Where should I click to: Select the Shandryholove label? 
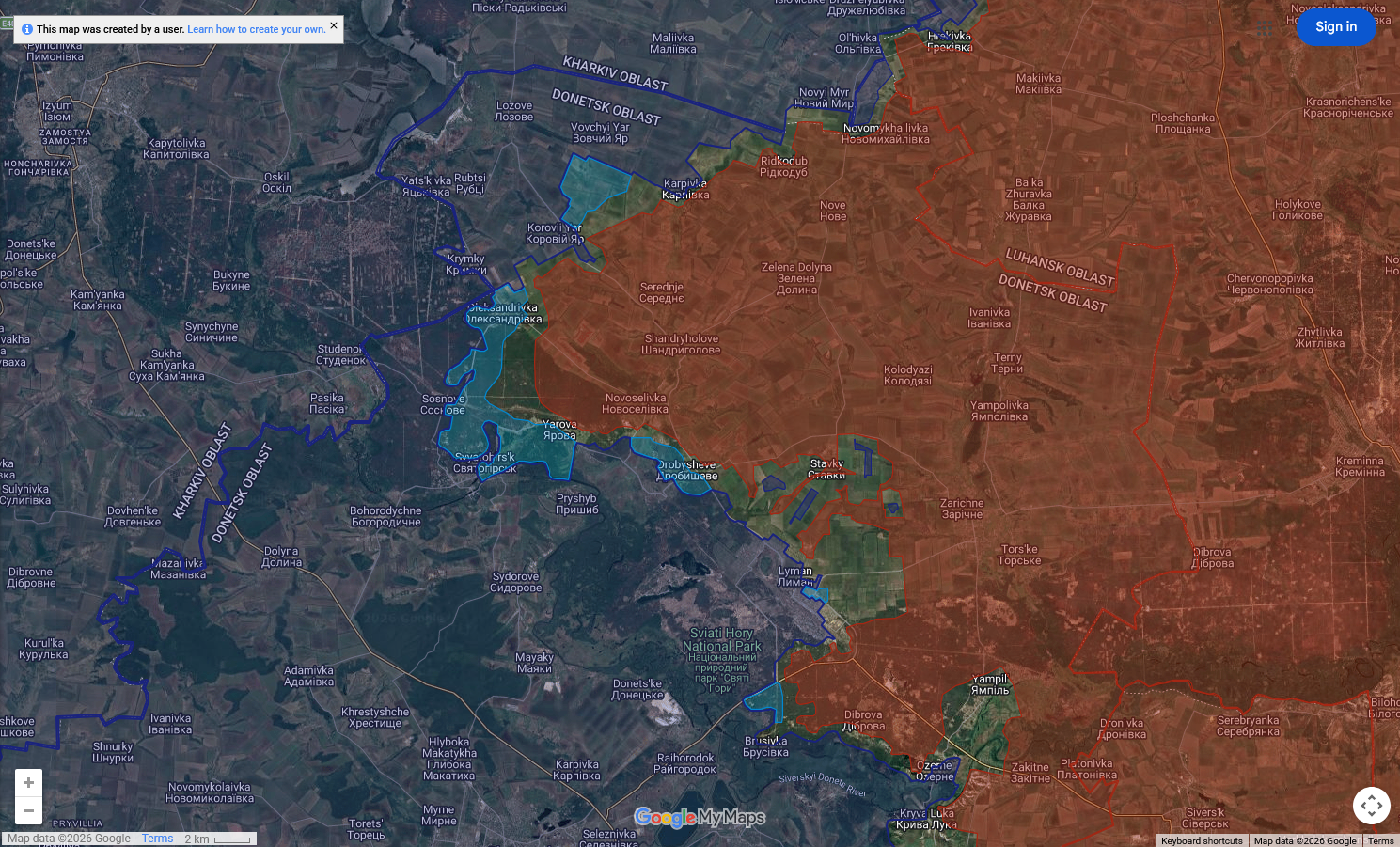[681, 344]
